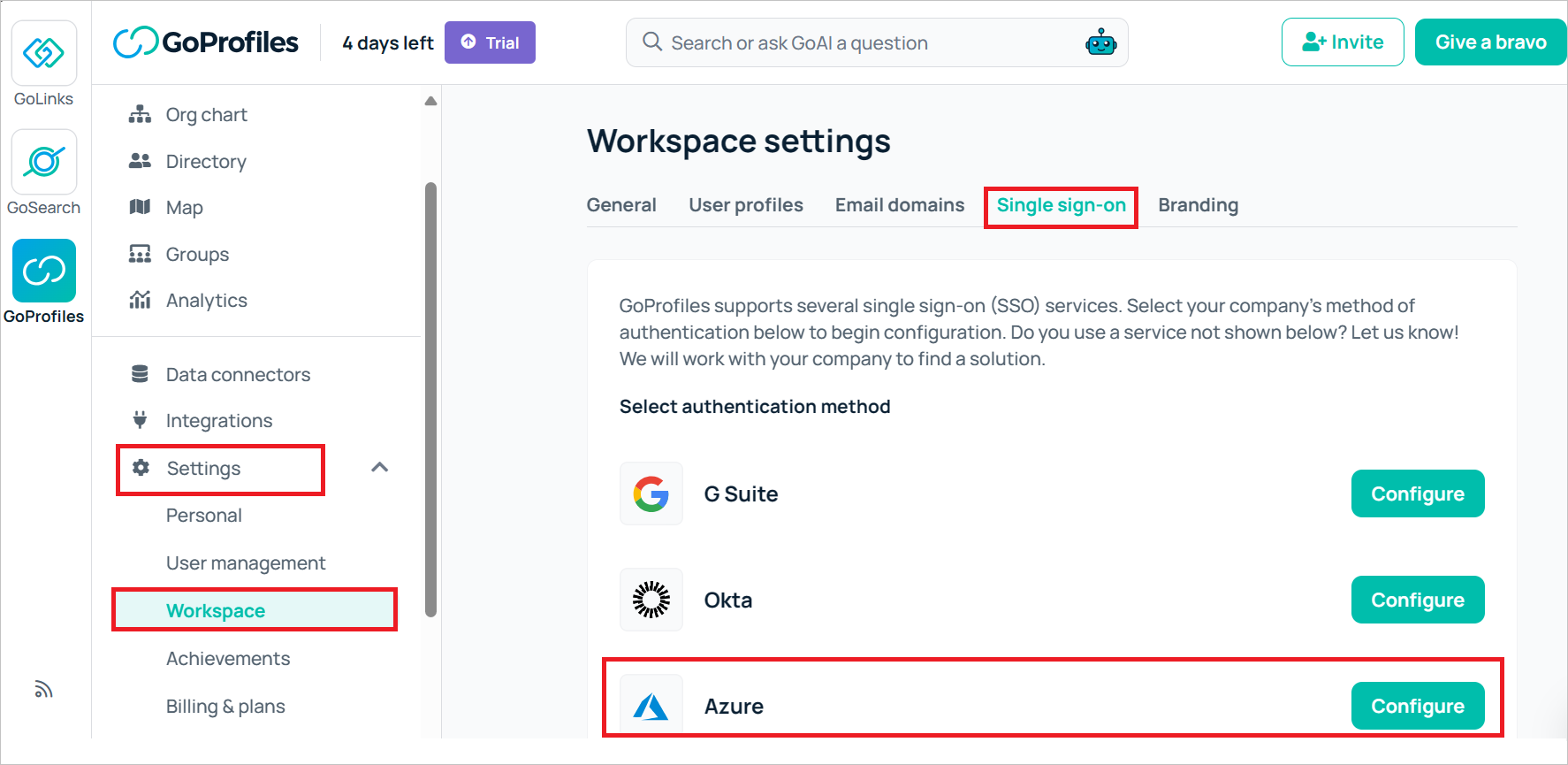This screenshot has width=1568, height=765.
Task: Click the sidebar scroll up arrow
Action: click(x=430, y=101)
